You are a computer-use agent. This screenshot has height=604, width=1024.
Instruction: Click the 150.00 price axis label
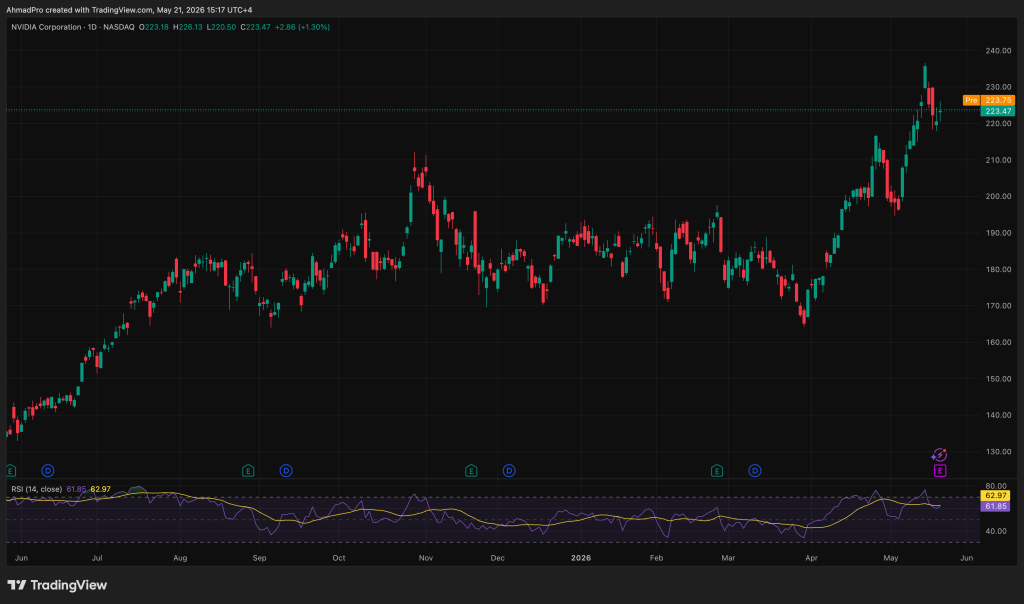coord(998,379)
